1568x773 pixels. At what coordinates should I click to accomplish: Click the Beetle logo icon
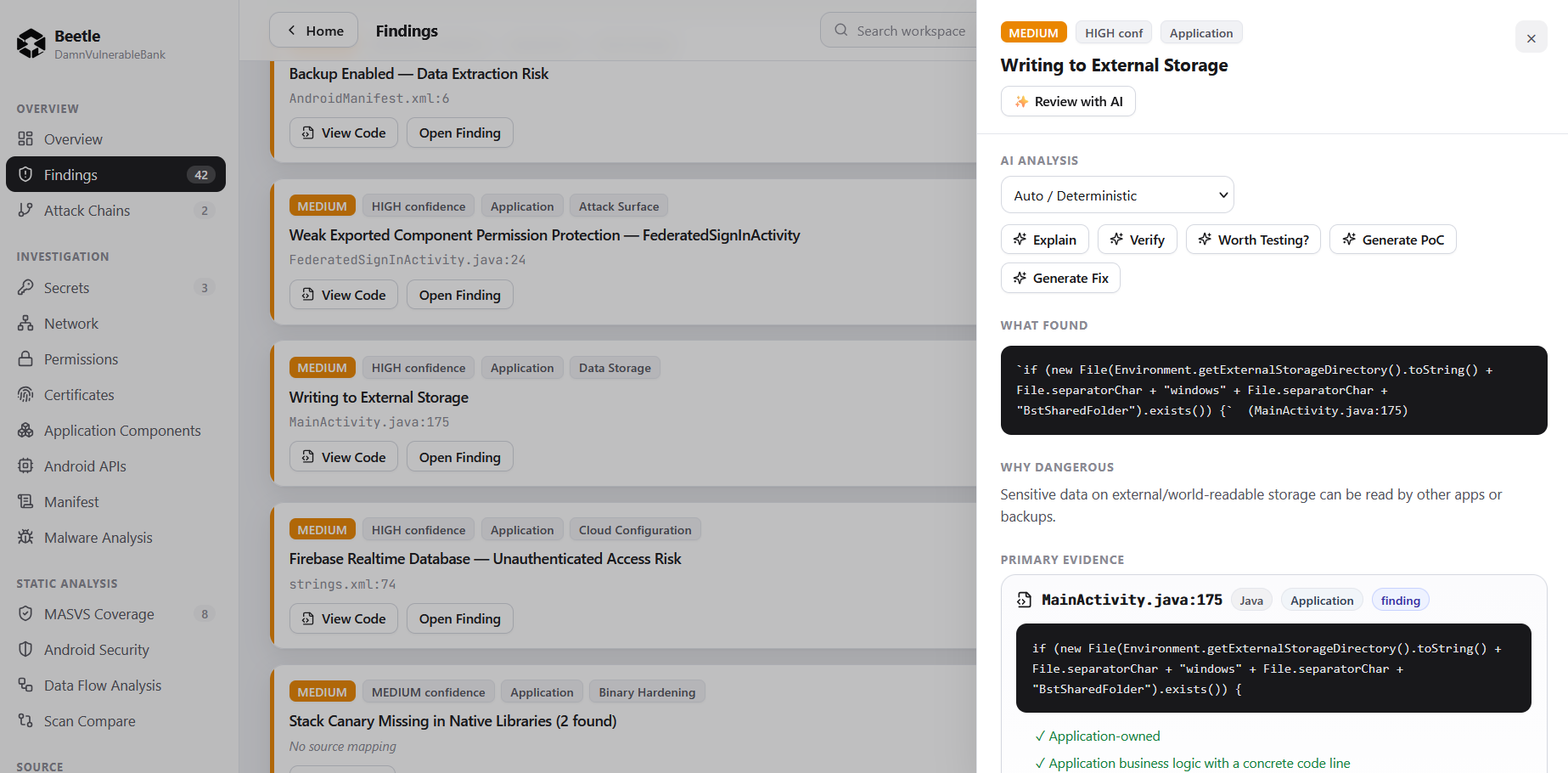[x=31, y=43]
